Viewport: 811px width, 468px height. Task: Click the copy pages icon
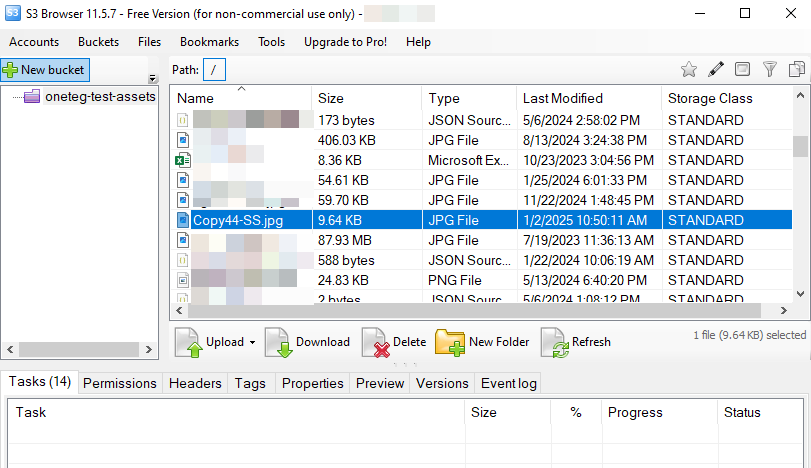click(796, 69)
